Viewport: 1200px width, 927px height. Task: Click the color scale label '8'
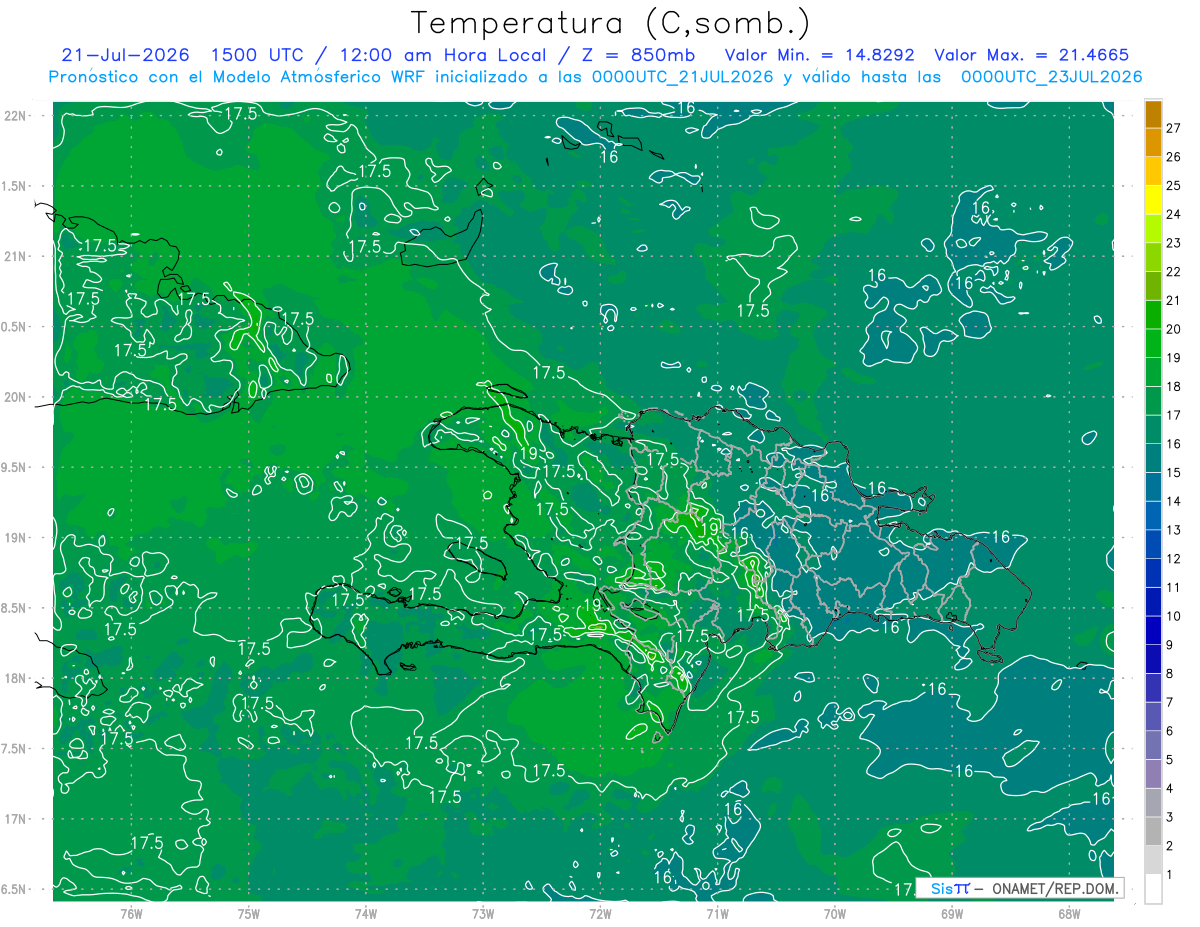(1170, 674)
